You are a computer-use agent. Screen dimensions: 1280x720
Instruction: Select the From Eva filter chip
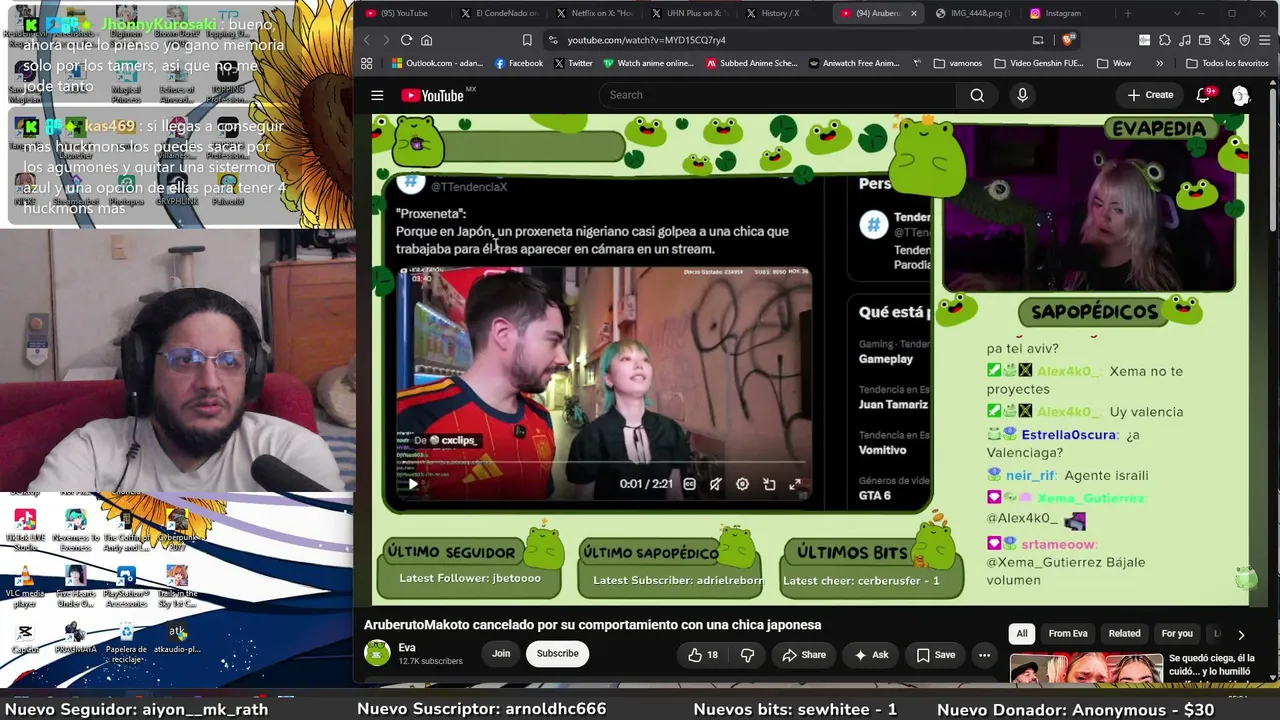point(1068,634)
